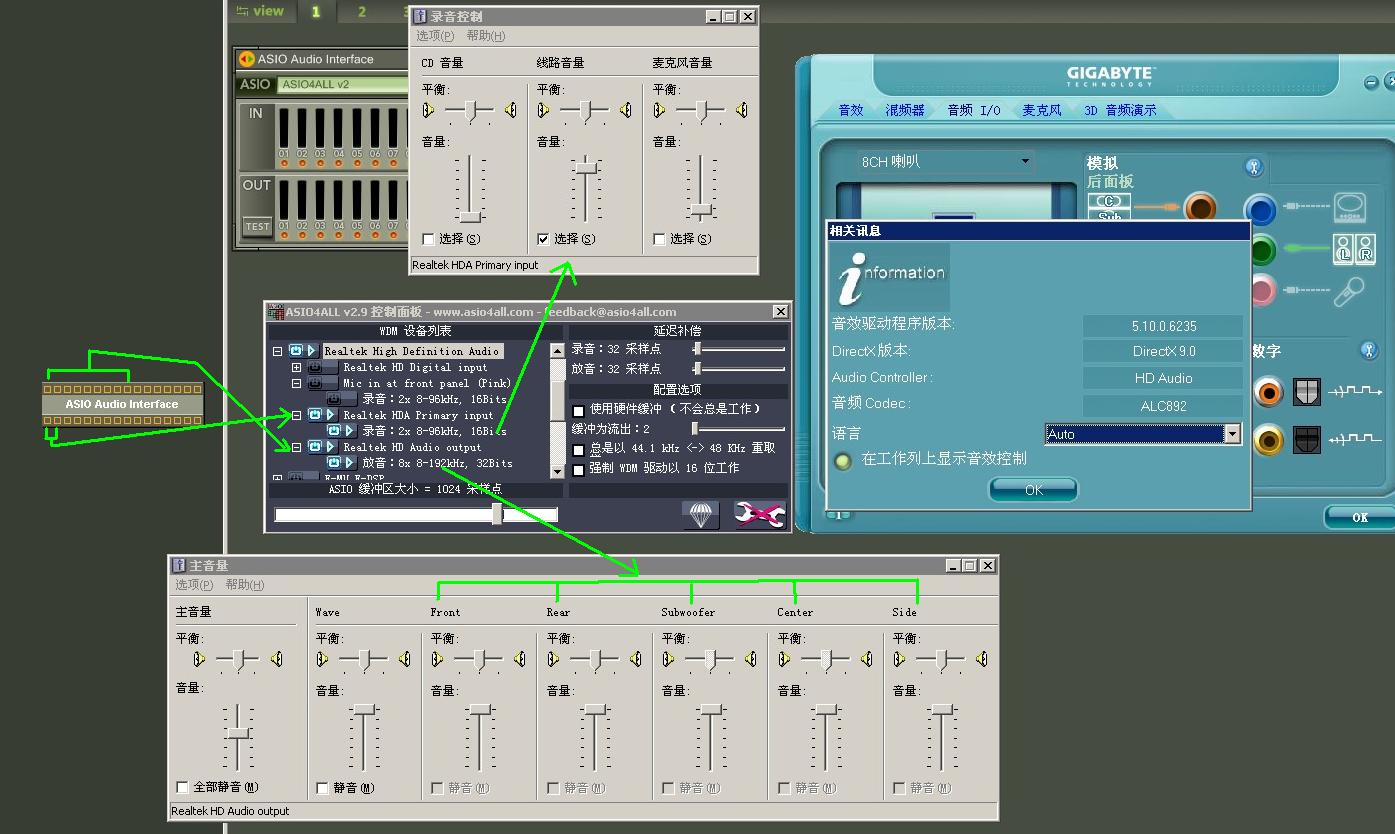This screenshot has width=1395, height=834.
Task: Click OK at bottom of Gigabyte panel
Action: (1360, 517)
